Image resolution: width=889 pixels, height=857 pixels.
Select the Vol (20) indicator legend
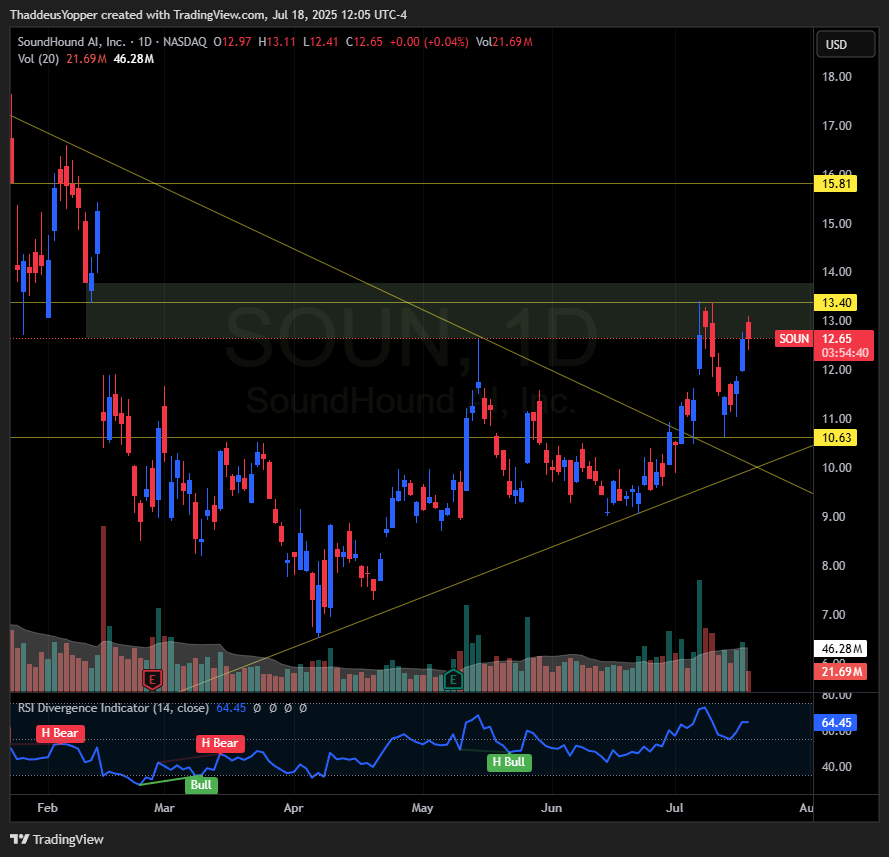click(x=38, y=59)
